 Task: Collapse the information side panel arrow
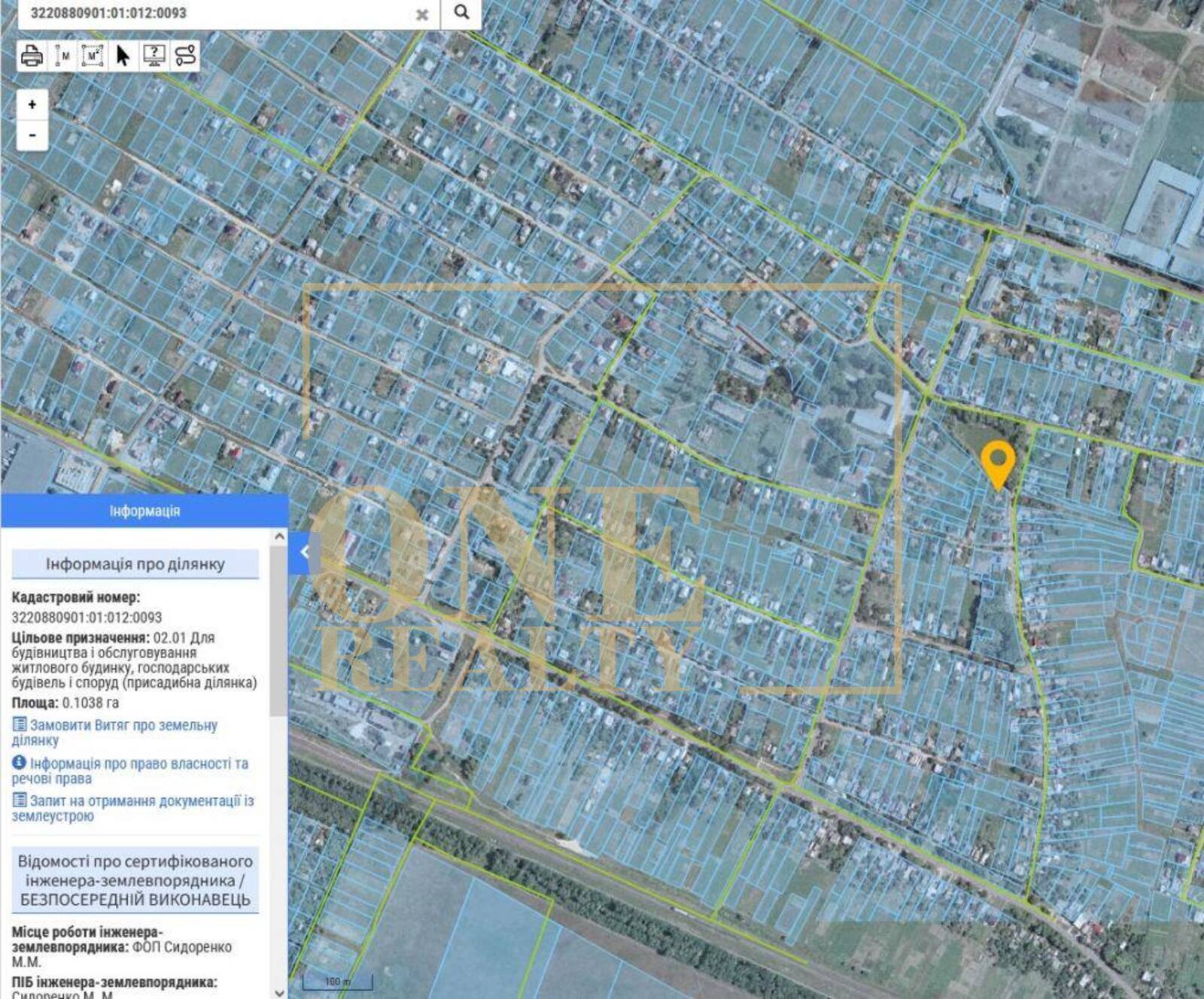(x=303, y=551)
